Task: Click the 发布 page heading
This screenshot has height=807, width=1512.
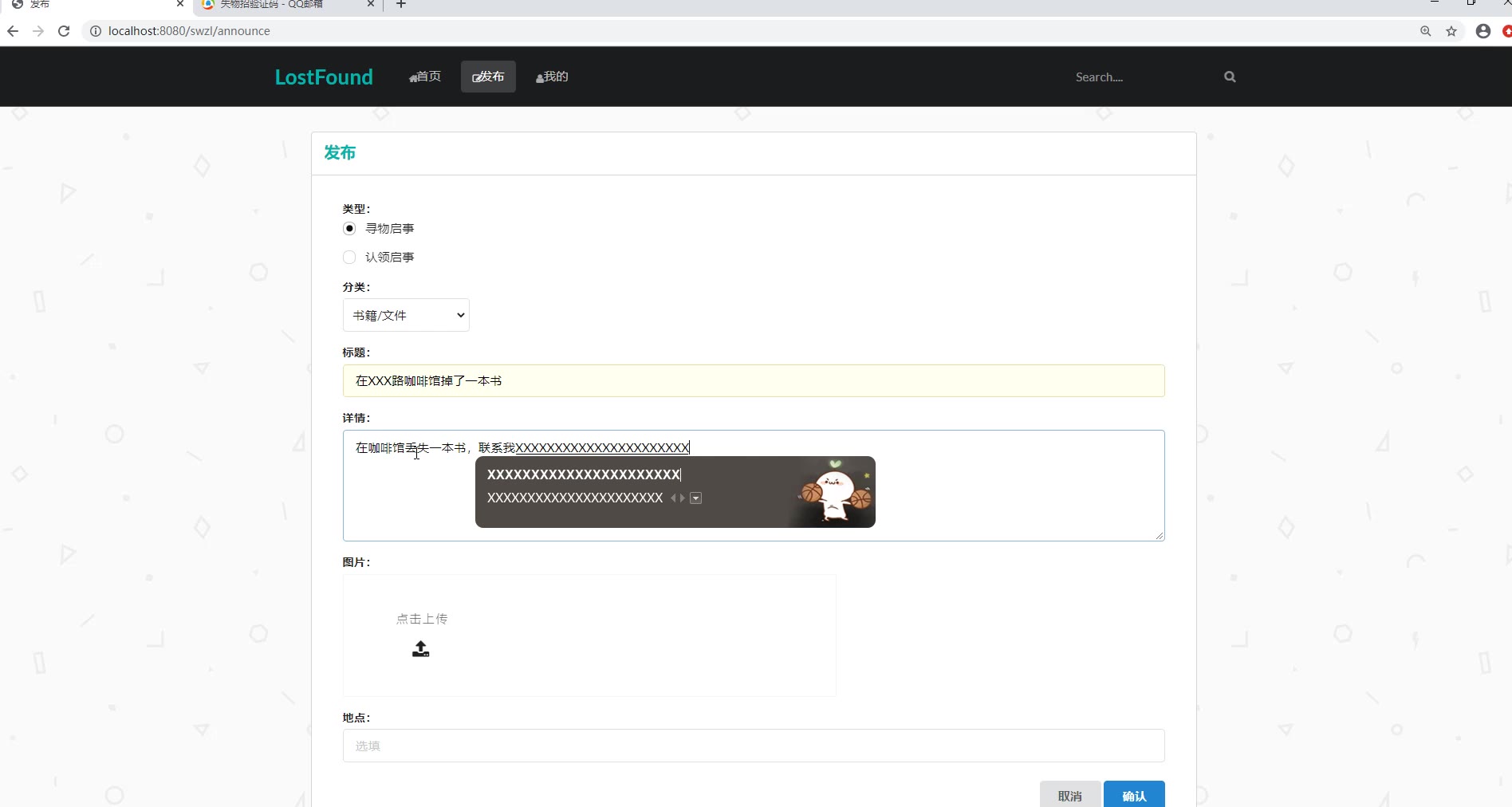Action: pos(340,152)
